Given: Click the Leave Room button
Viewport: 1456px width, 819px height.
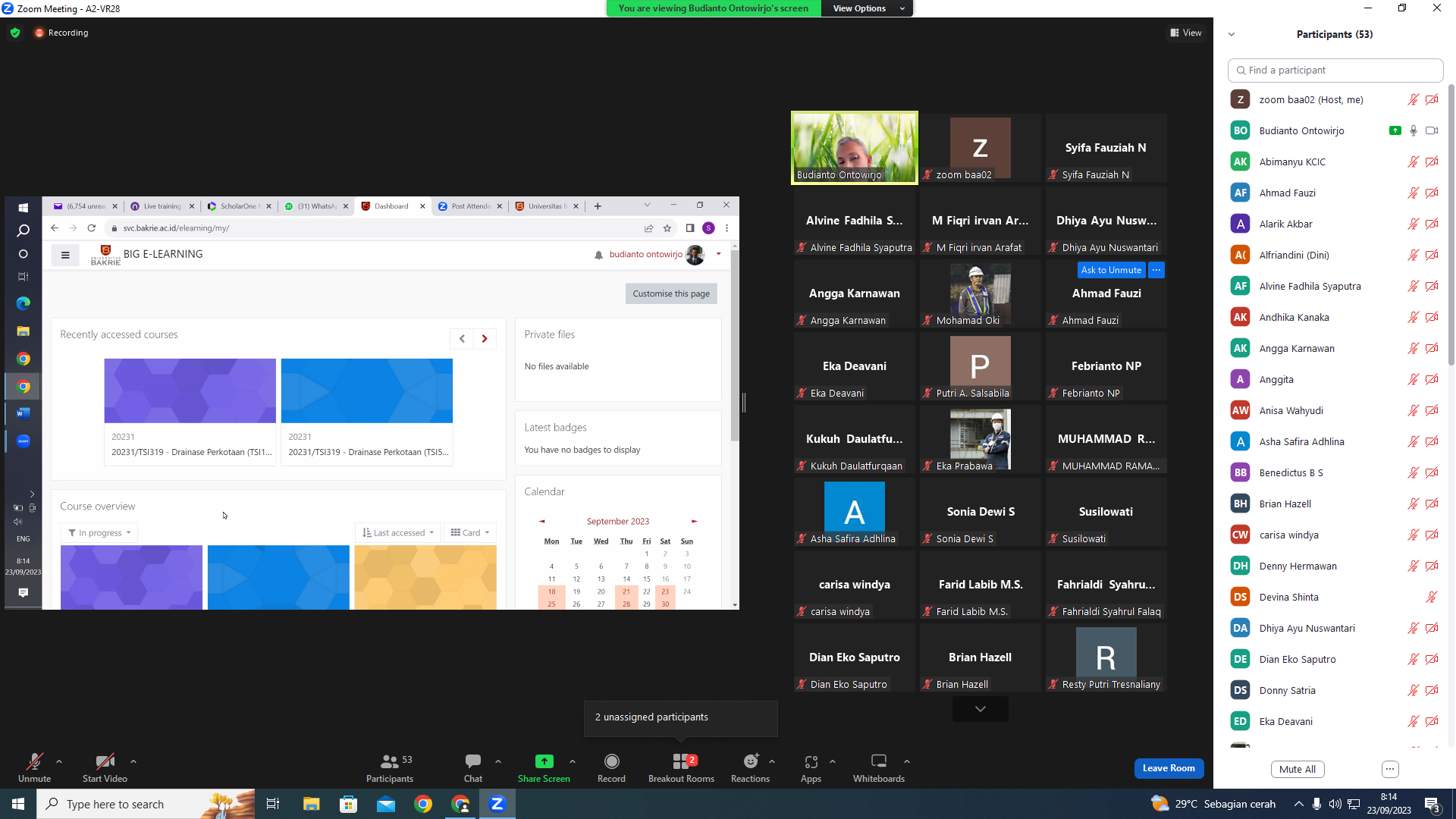Looking at the screenshot, I should pyautogui.click(x=1169, y=768).
